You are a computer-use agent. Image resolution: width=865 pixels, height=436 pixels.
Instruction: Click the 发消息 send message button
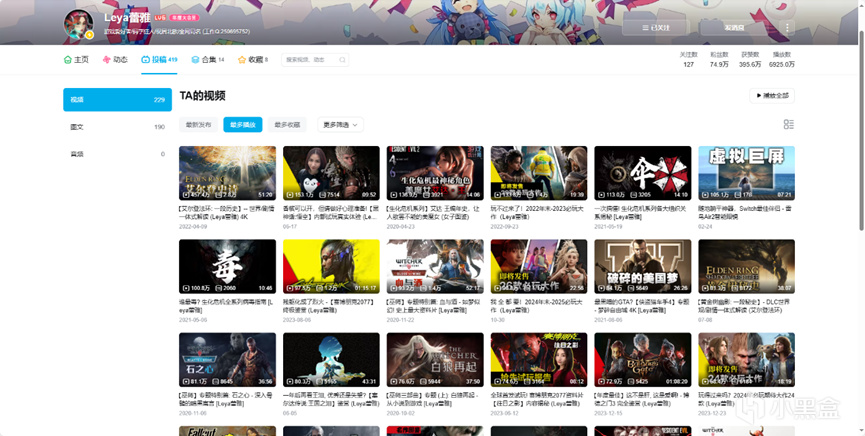tap(734, 28)
